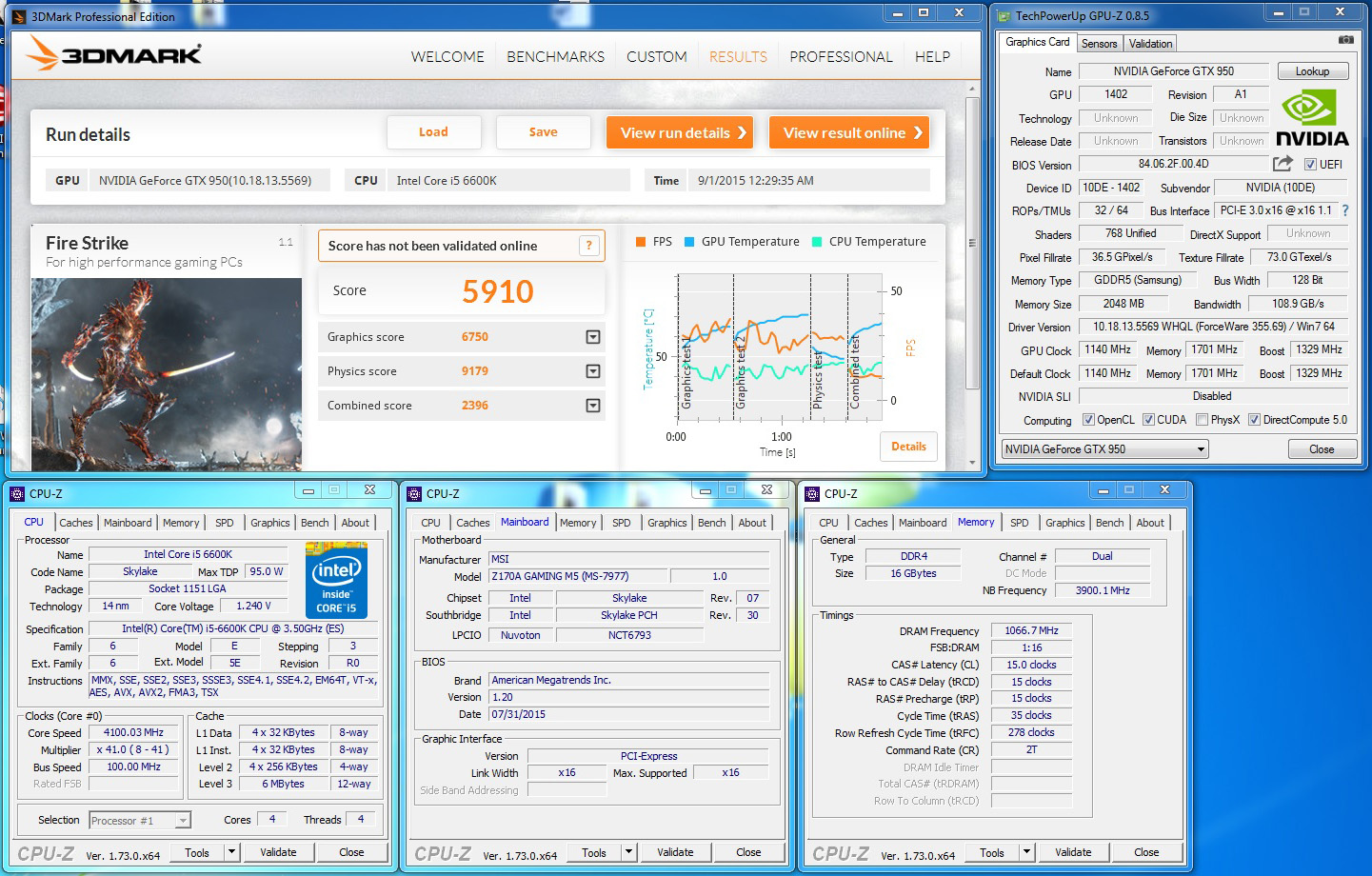Open Tools dropdown arrow in CPU-Z CPU window
1372x876 pixels.
pyautogui.click(x=231, y=852)
